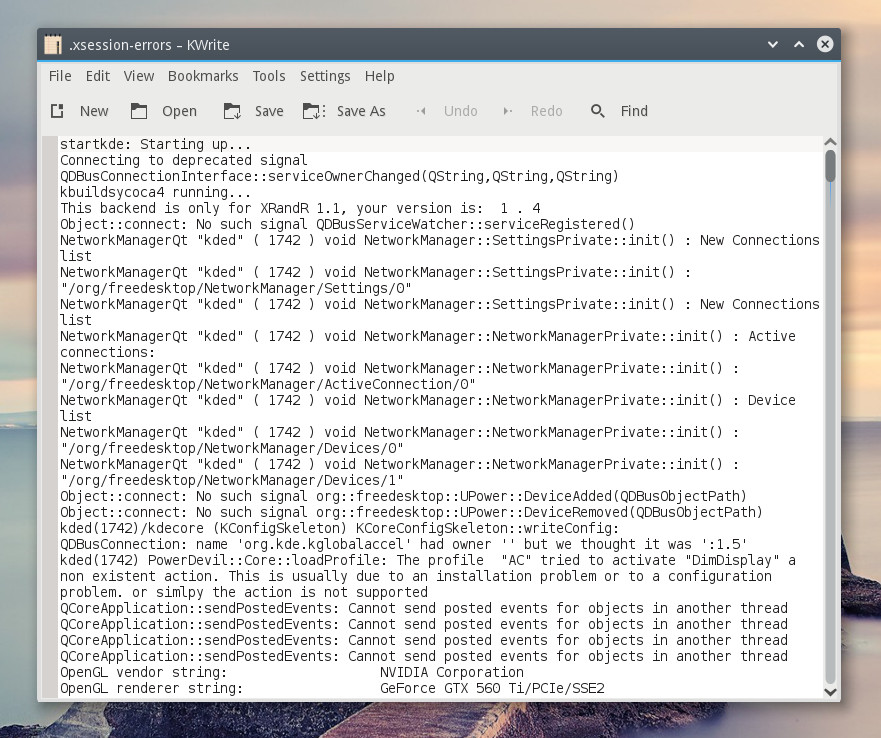
Task: Click the "PowerDevil::Core::loadProfile" line
Action: [x=428, y=560]
